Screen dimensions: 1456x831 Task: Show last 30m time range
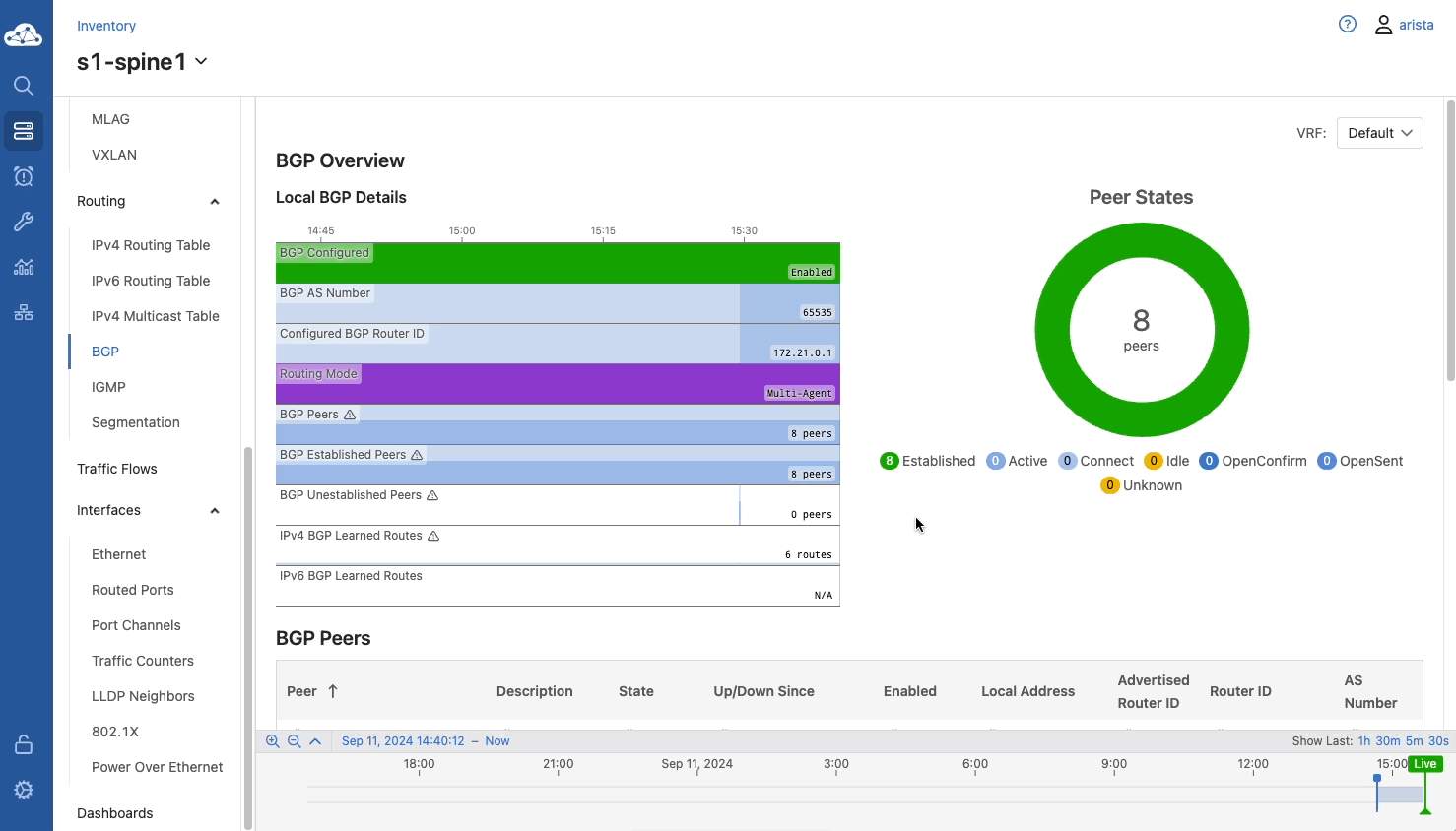[x=1387, y=741]
